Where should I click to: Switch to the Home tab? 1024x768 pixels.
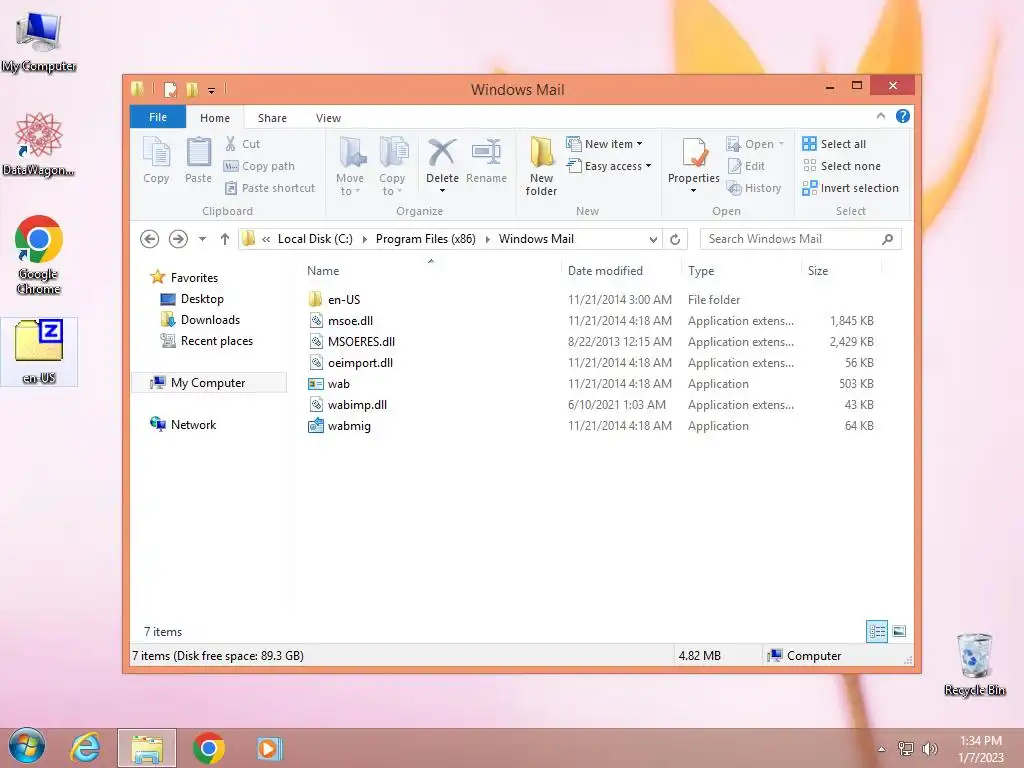pyautogui.click(x=215, y=118)
